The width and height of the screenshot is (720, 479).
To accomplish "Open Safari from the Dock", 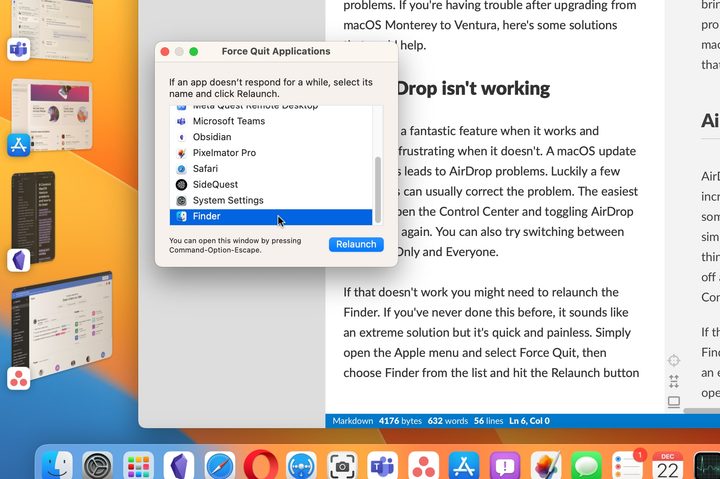I will (x=220, y=466).
